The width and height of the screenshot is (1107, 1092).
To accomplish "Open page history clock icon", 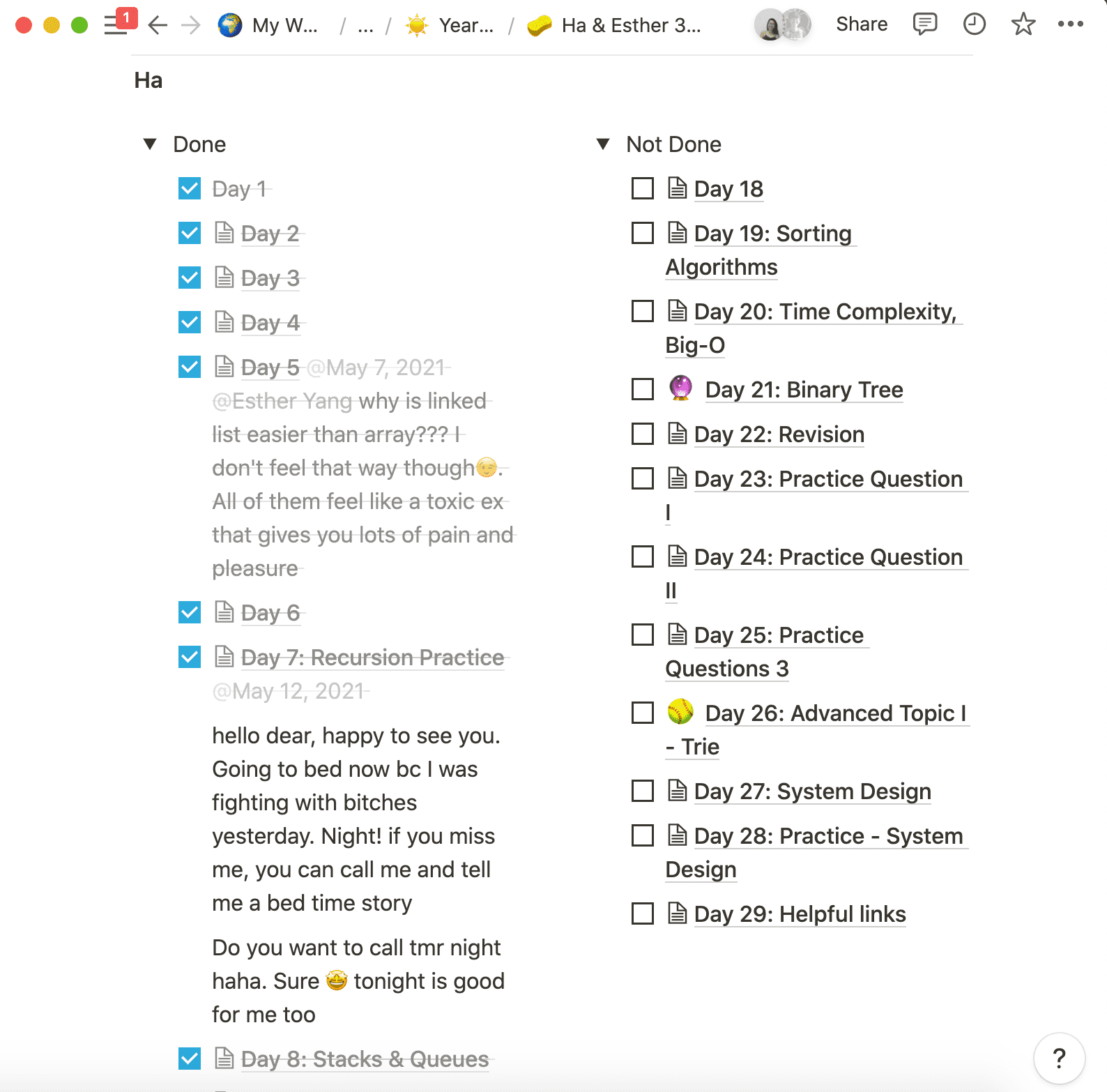I will [974, 24].
